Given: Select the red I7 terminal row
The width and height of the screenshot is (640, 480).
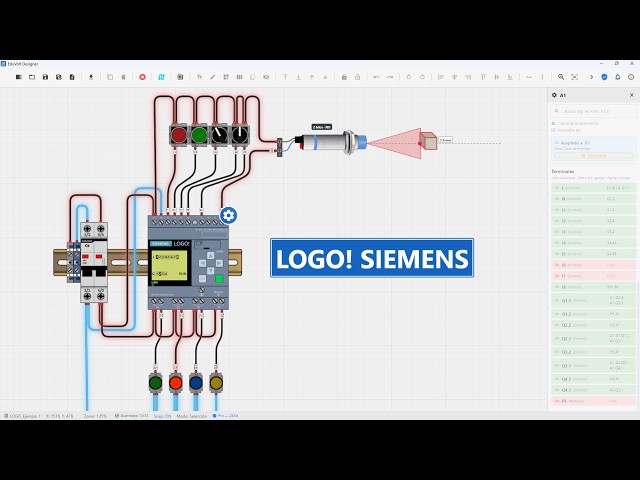Looking at the screenshot, I should [593, 276].
